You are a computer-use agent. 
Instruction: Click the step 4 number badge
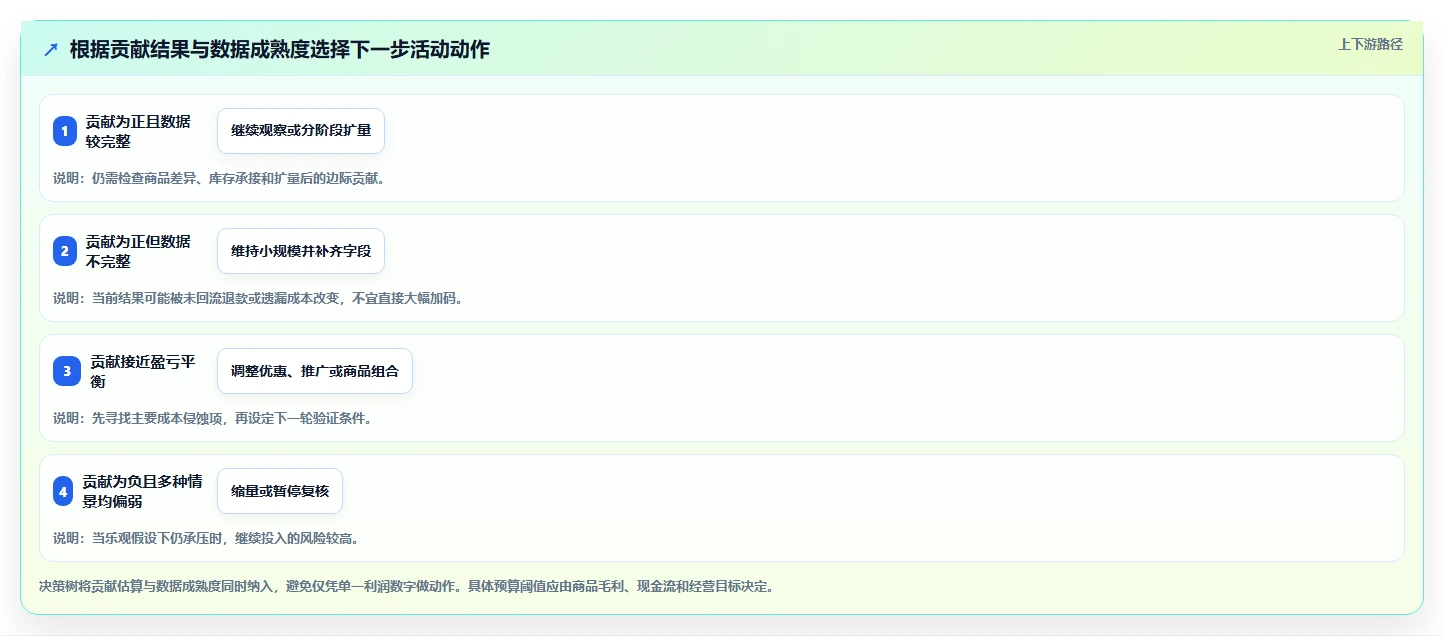click(x=63, y=491)
